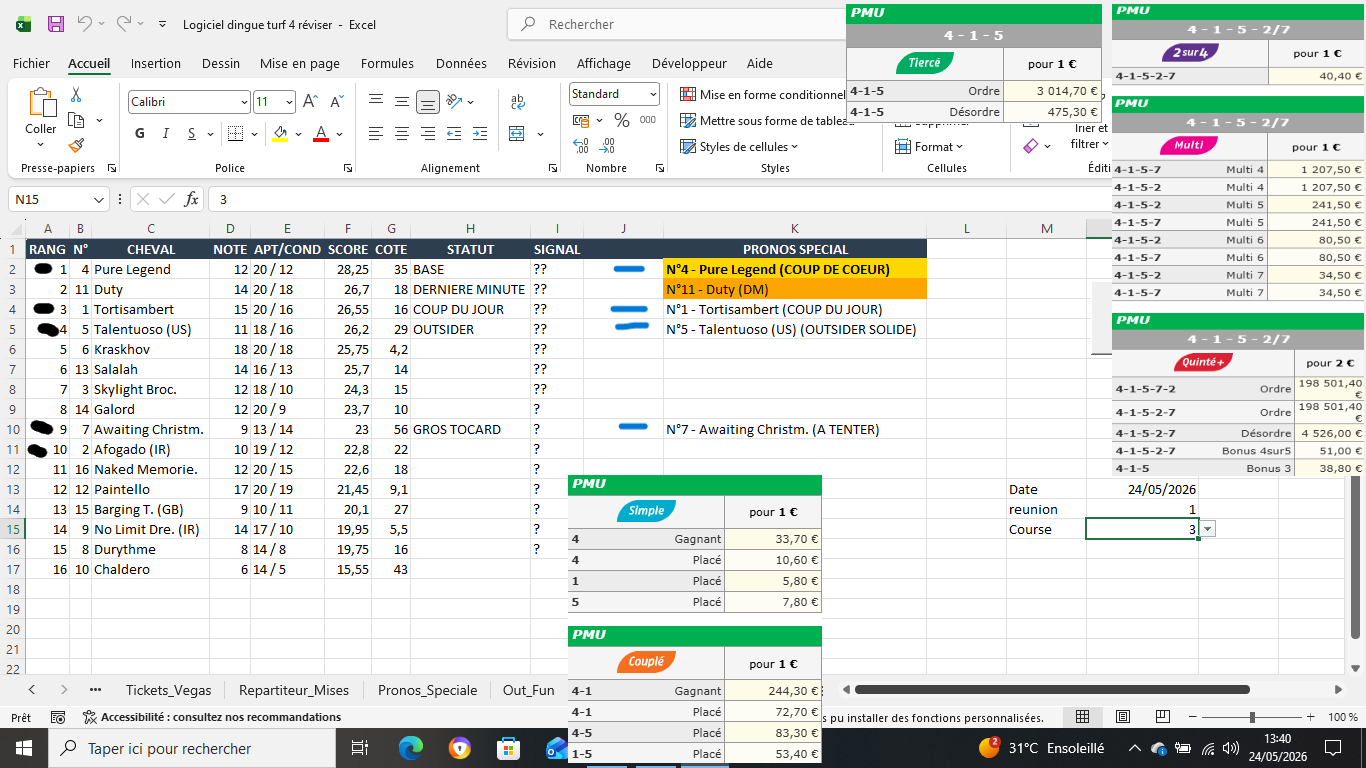Click Mise en forme conditionnelle button
This screenshot has width=1366, height=768.
[x=763, y=95]
